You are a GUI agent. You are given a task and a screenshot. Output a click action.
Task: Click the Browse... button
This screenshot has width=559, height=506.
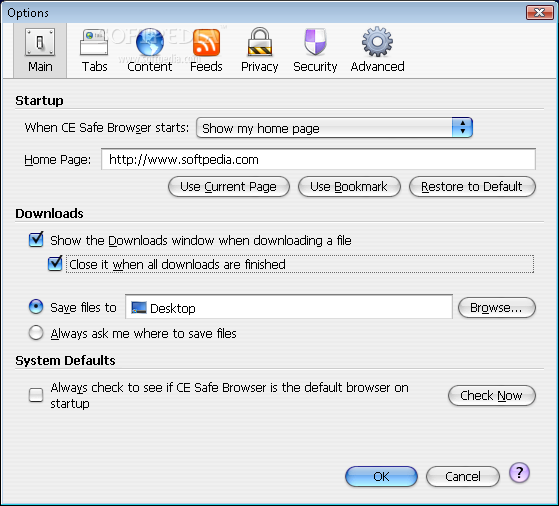[x=497, y=307]
